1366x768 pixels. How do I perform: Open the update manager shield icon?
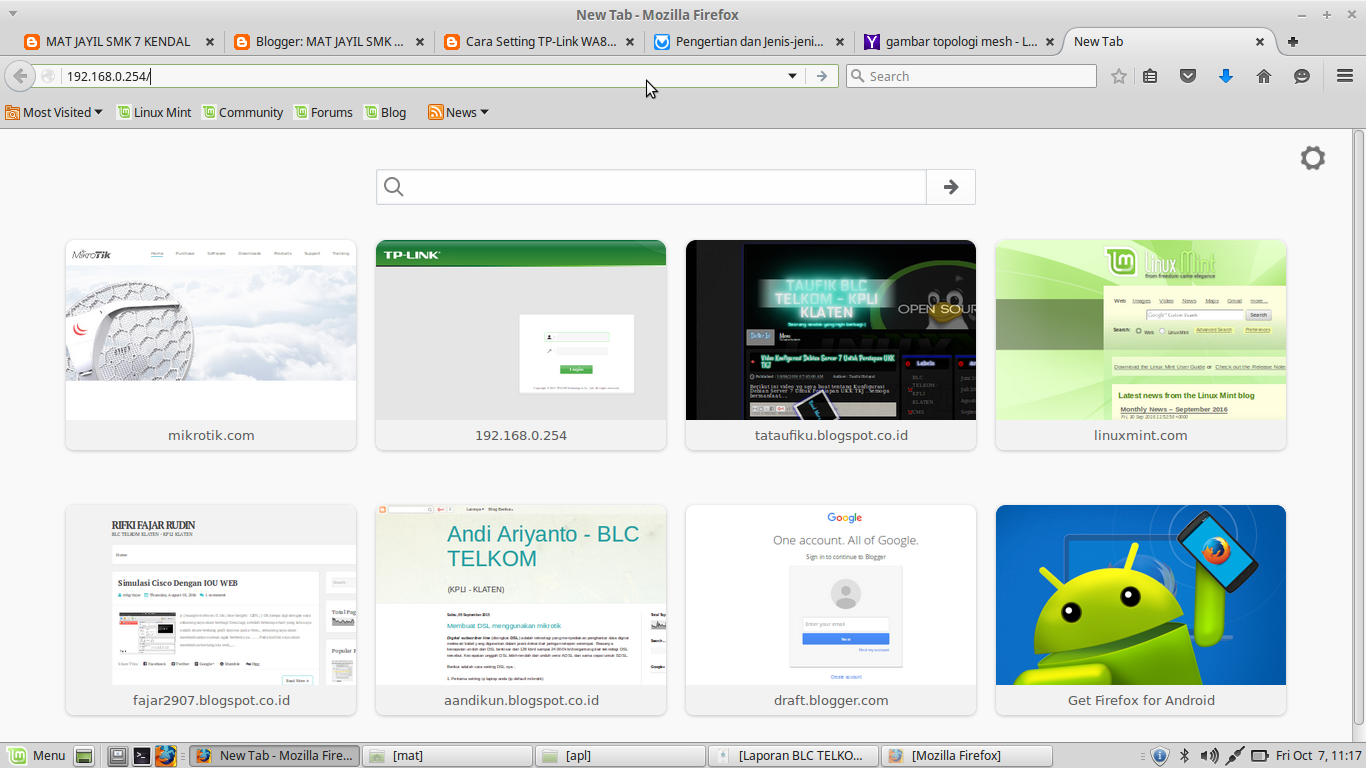pyautogui.click(x=1160, y=756)
